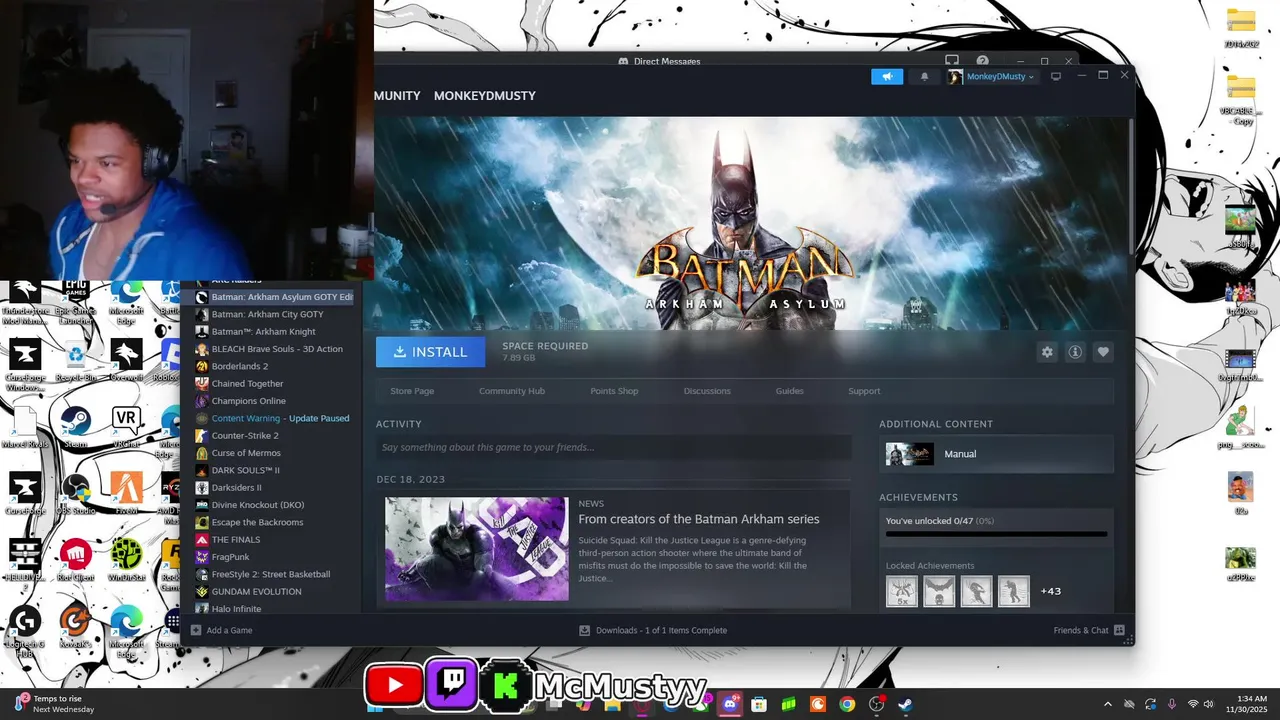Screen dimensions: 1280x720
Task: Click the Steam page vertical scrollbar
Action: pyautogui.click(x=1131, y=185)
